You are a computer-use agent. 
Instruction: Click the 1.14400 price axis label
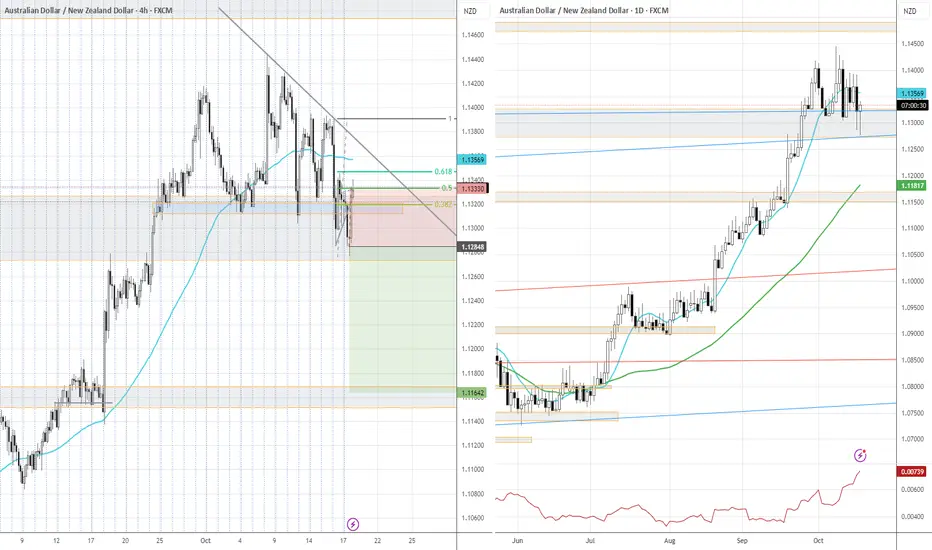coord(473,59)
